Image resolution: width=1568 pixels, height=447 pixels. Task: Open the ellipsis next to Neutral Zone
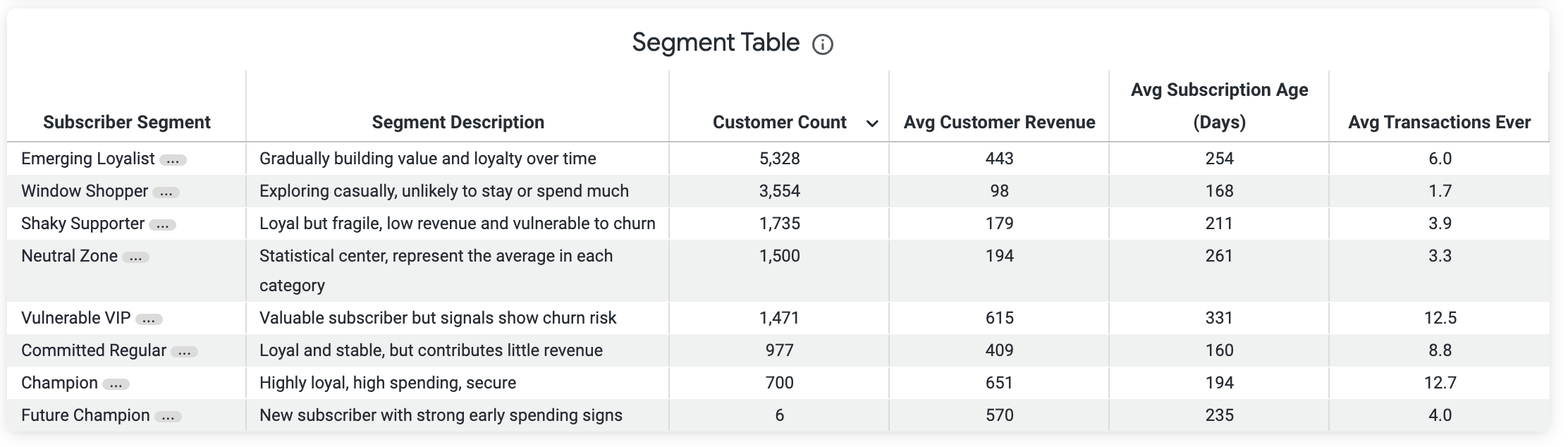point(135,257)
